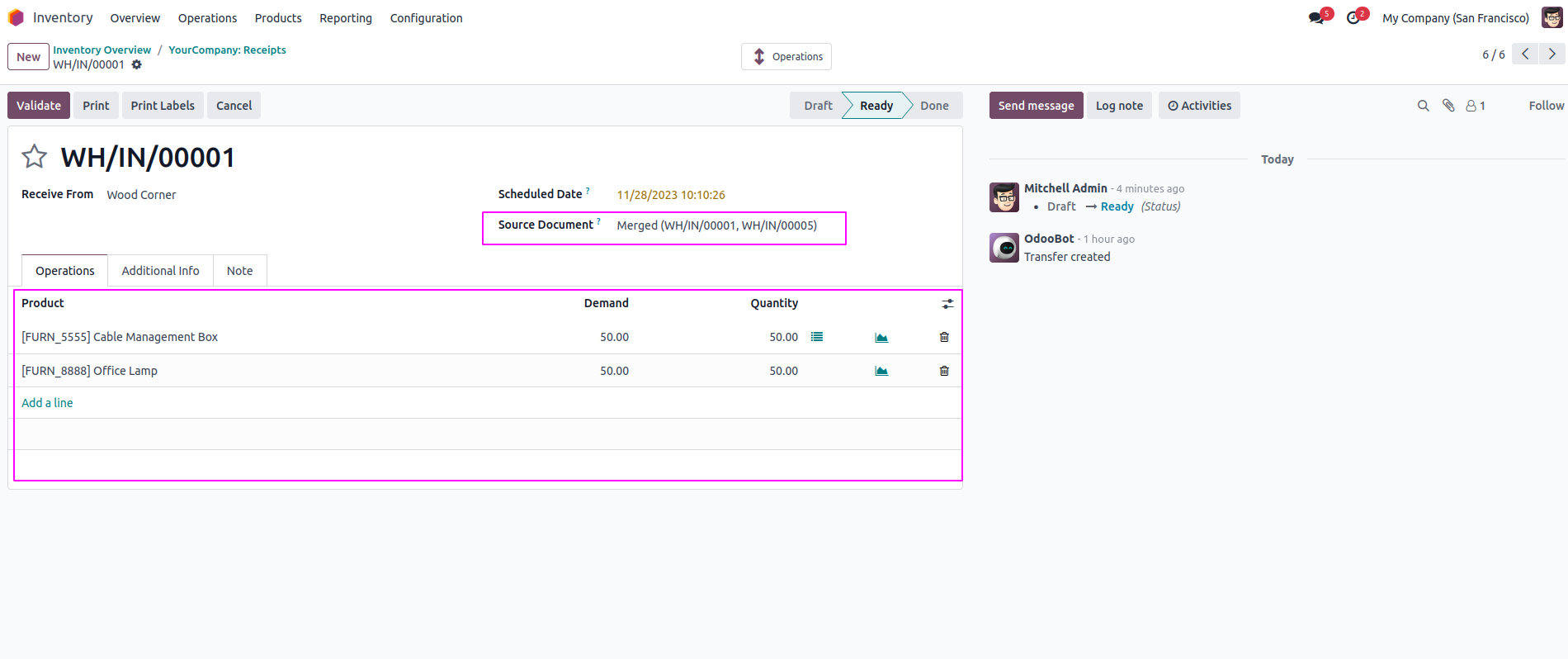Screen dimensions: 1568x659
Task: Switch to Additional Info tab
Action: [160, 271]
